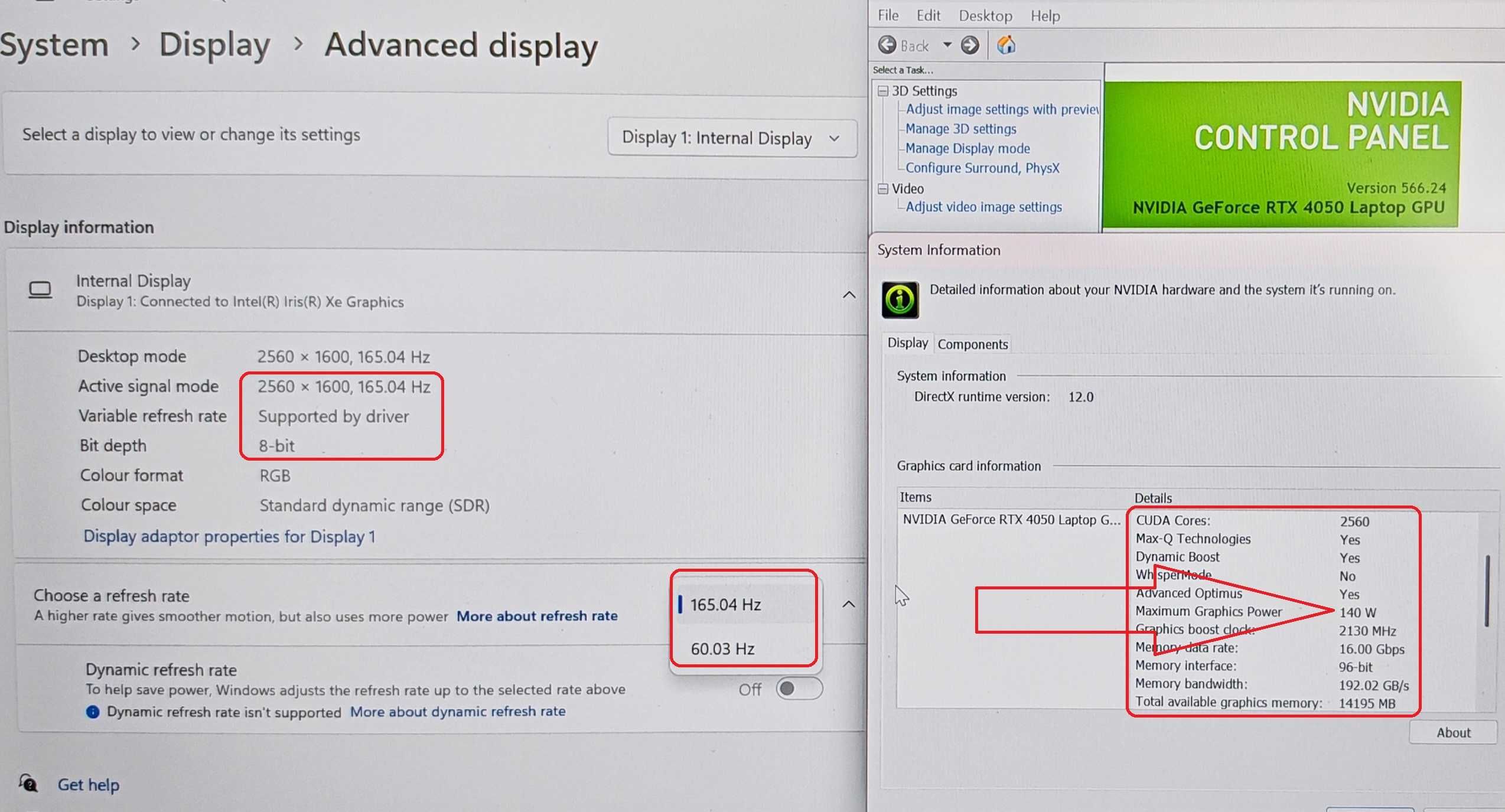Open the Desktop menu
Screen dimensions: 1505x812
pyautogui.click(x=985, y=15)
